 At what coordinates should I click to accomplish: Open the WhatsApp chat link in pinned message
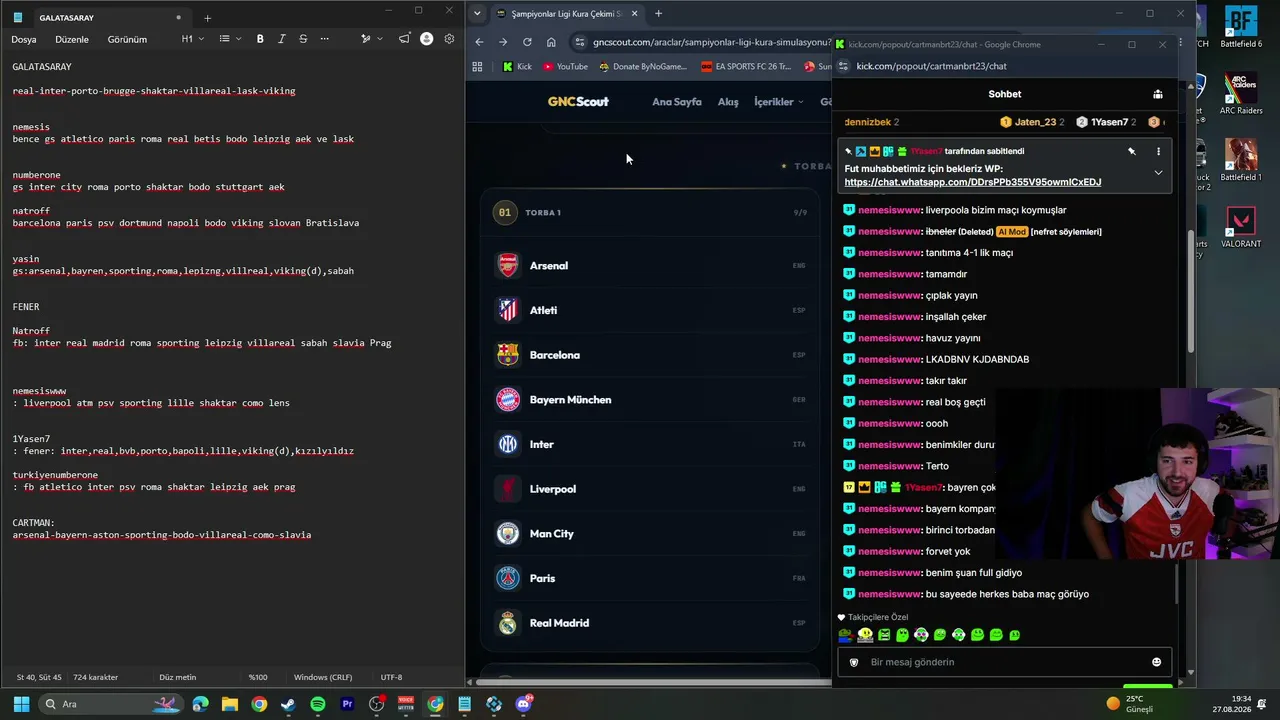[x=972, y=182]
